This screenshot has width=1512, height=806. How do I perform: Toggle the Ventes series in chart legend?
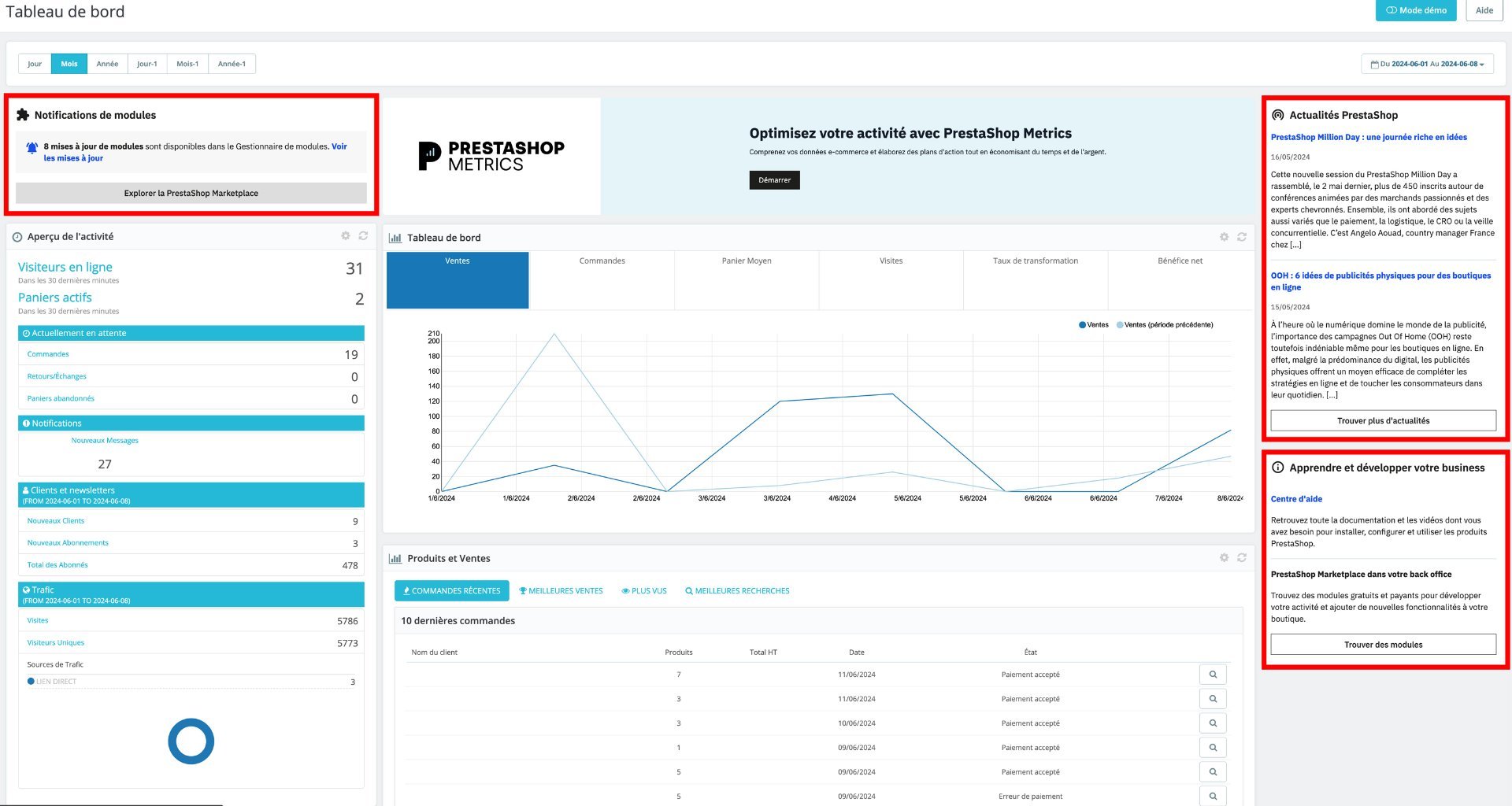(1094, 325)
